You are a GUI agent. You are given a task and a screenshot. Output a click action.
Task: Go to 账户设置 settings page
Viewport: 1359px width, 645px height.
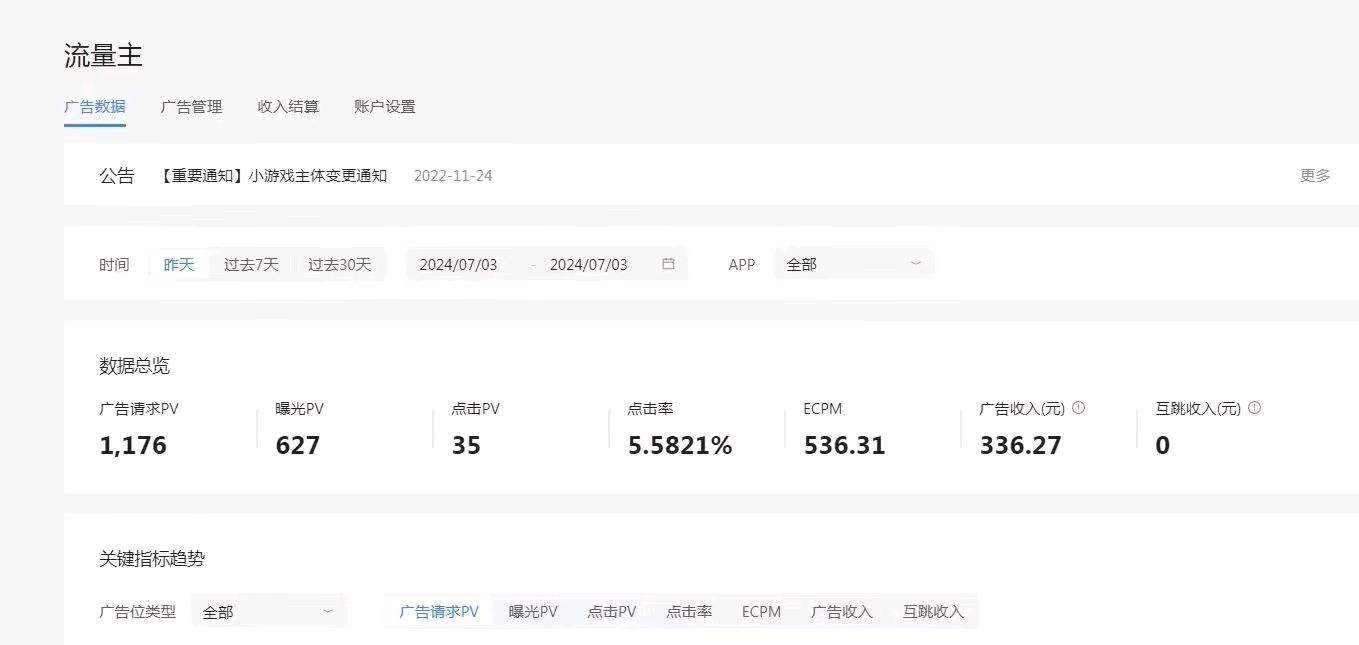pos(385,106)
